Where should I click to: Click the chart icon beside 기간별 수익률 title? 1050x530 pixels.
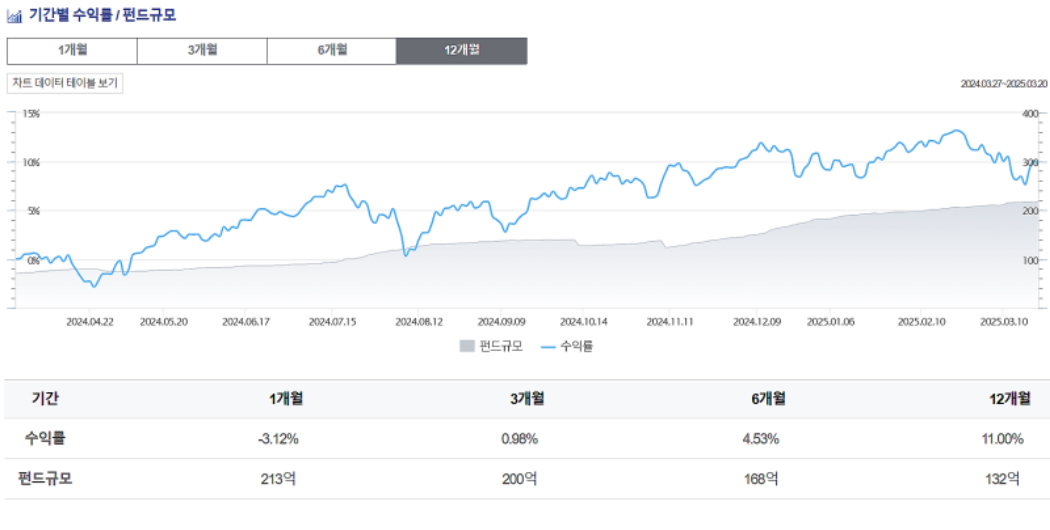(x=15, y=15)
